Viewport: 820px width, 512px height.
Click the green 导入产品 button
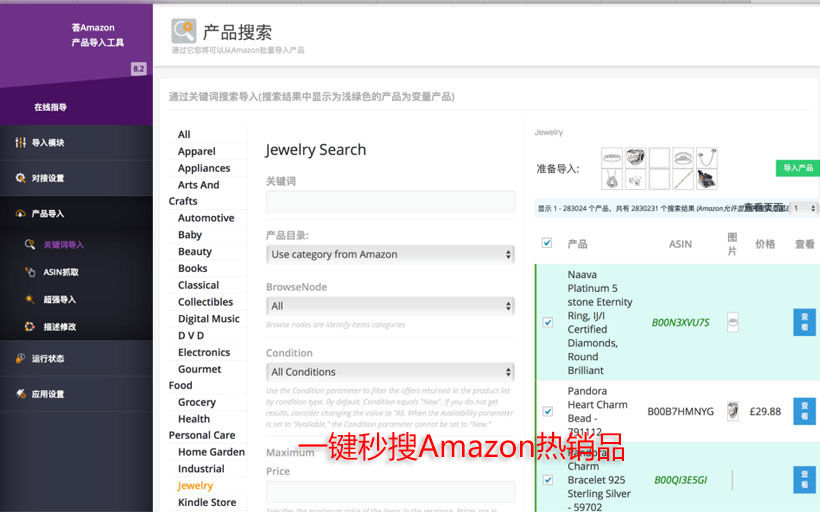pyautogui.click(x=797, y=168)
